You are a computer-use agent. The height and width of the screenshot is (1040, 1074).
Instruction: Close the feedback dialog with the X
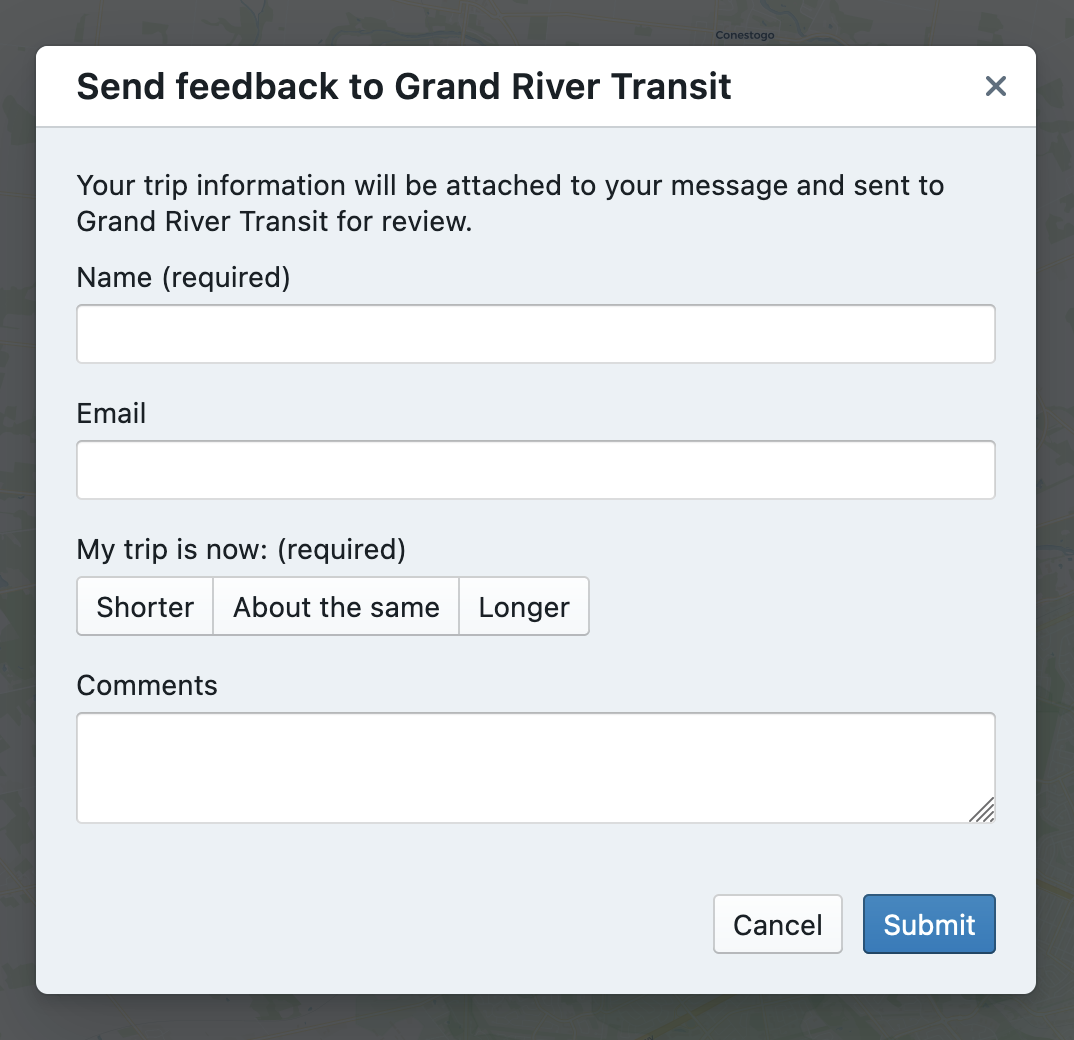995,86
